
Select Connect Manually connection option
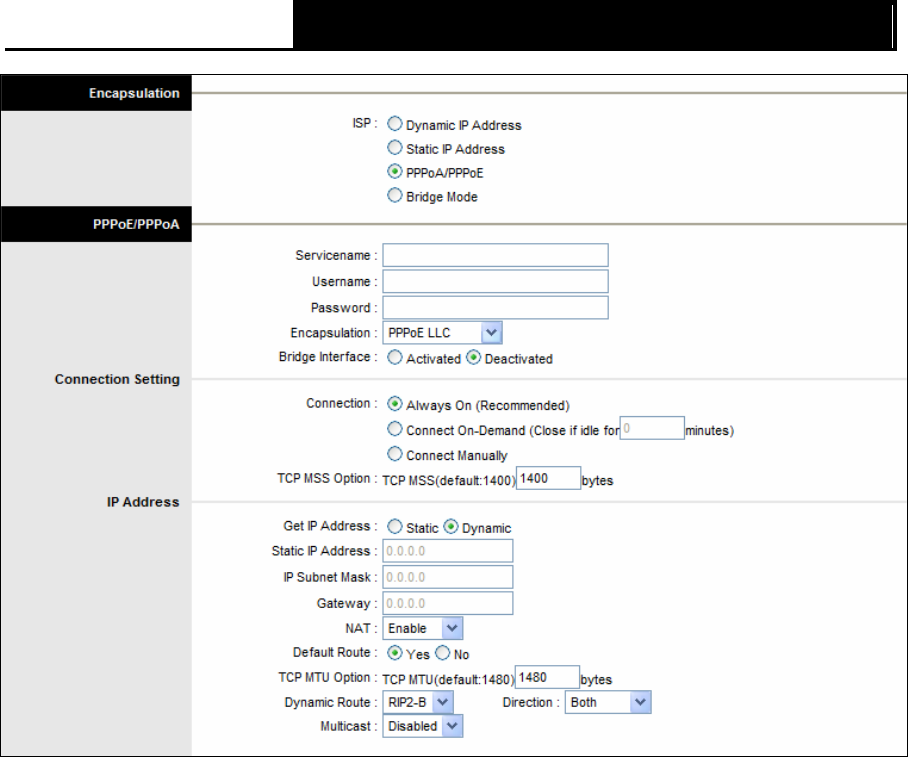click(394, 454)
